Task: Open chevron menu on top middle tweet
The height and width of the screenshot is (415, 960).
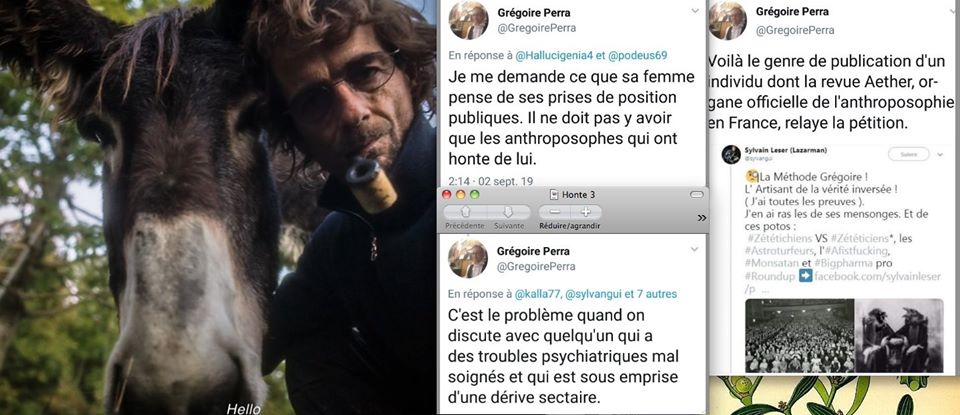Action: 695,10
